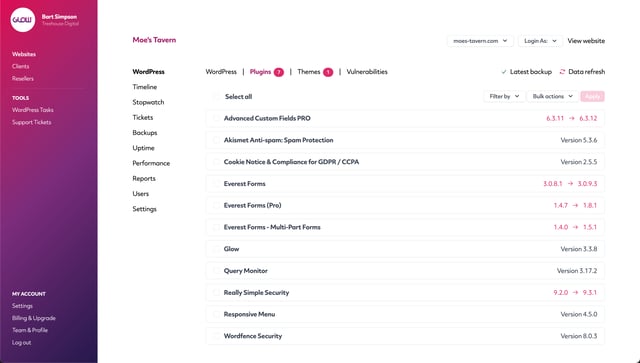
Task: Open Resellers in the sidebar
Action: [23, 78]
